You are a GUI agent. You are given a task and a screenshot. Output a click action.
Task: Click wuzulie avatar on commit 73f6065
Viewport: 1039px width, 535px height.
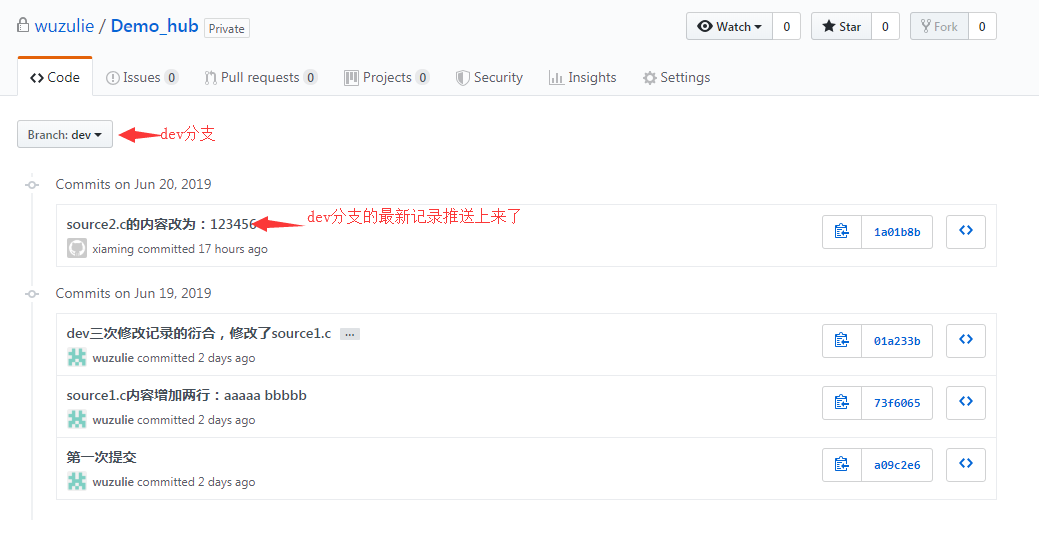point(77,420)
